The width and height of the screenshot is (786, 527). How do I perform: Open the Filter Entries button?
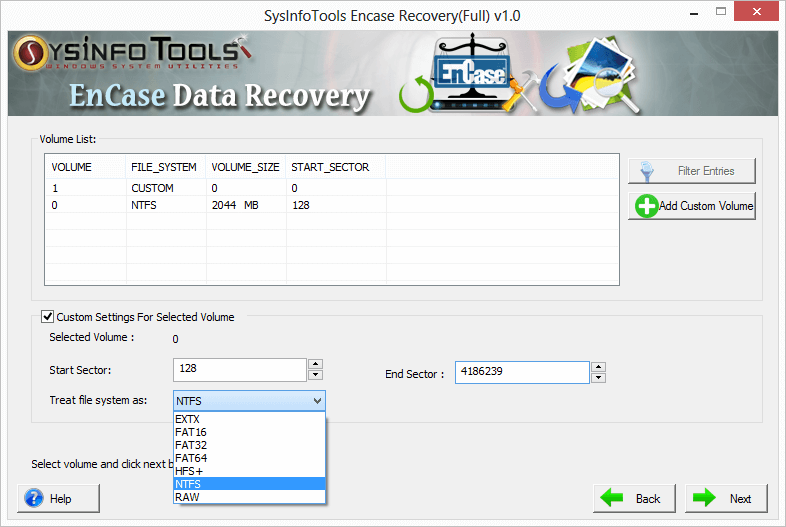pyautogui.click(x=692, y=171)
